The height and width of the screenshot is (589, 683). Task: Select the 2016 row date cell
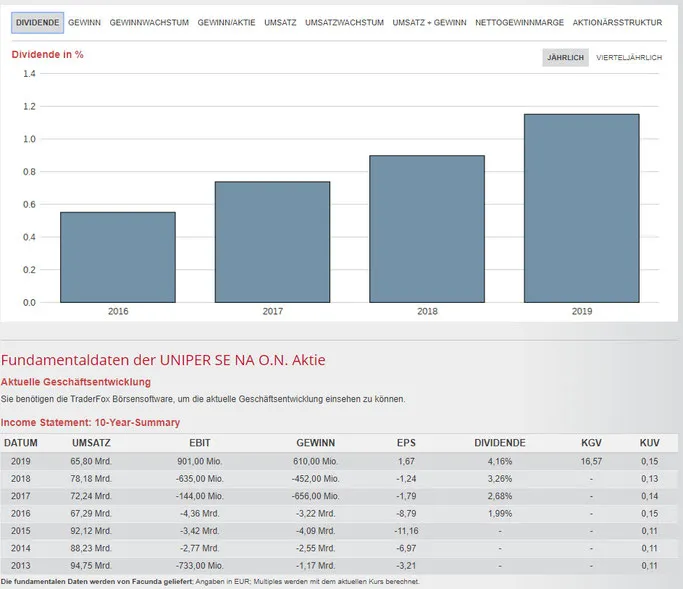(21, 514)
